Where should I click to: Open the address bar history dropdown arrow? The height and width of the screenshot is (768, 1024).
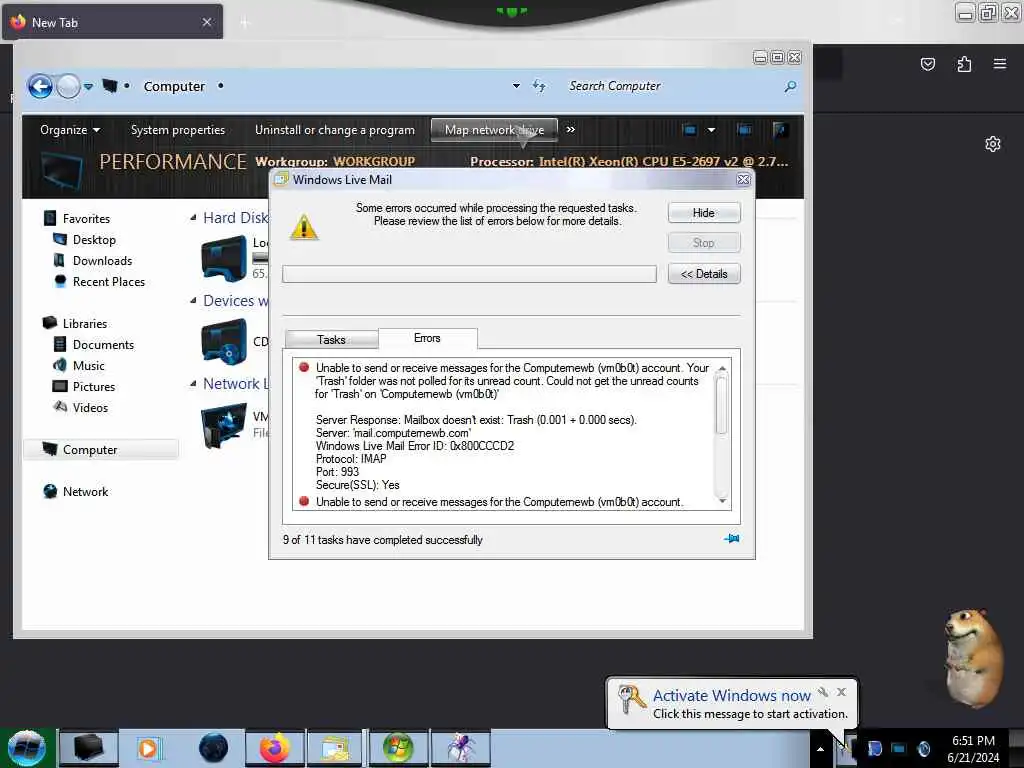(x=516, y=86)
